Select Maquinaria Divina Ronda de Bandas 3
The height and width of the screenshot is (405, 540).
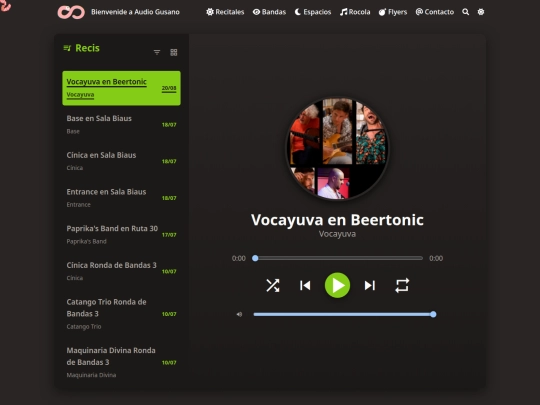(x=121, y=362)
